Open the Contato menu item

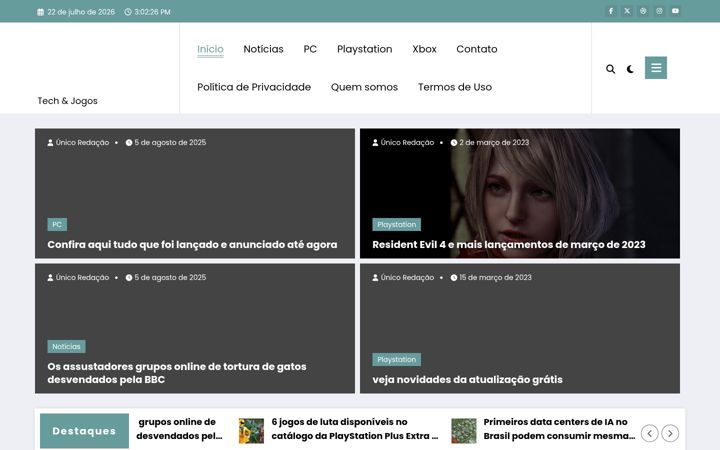477,49
